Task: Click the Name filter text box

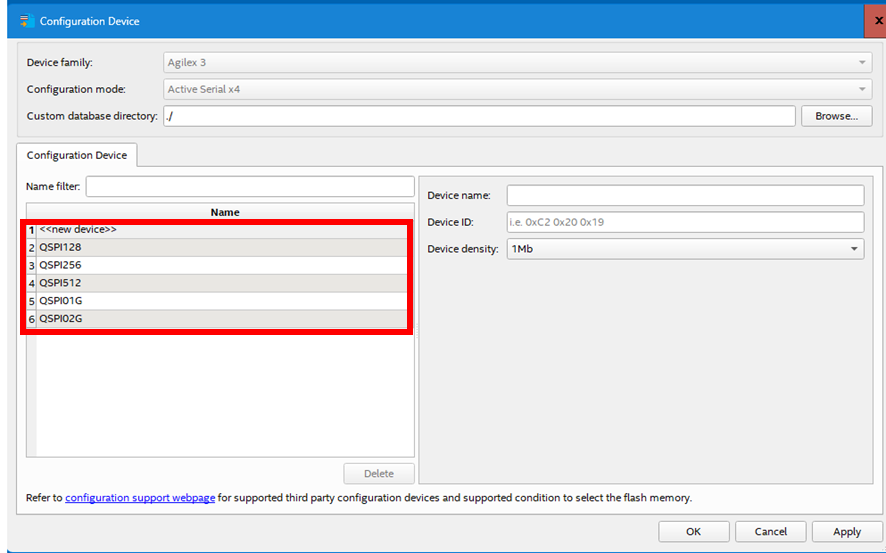Action: 250,187
